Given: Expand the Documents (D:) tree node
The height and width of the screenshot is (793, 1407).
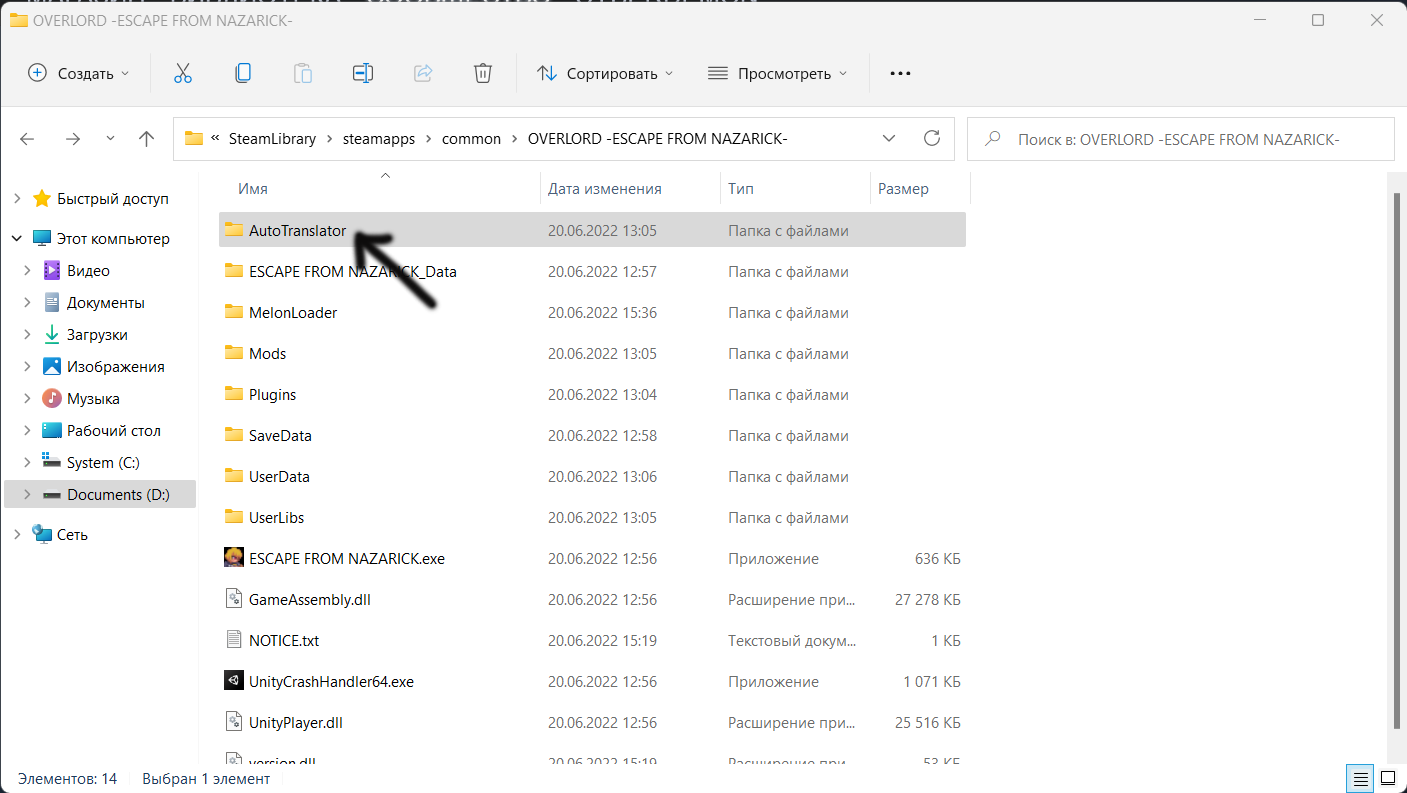Looking at the screenshot, I should (27, 494).
